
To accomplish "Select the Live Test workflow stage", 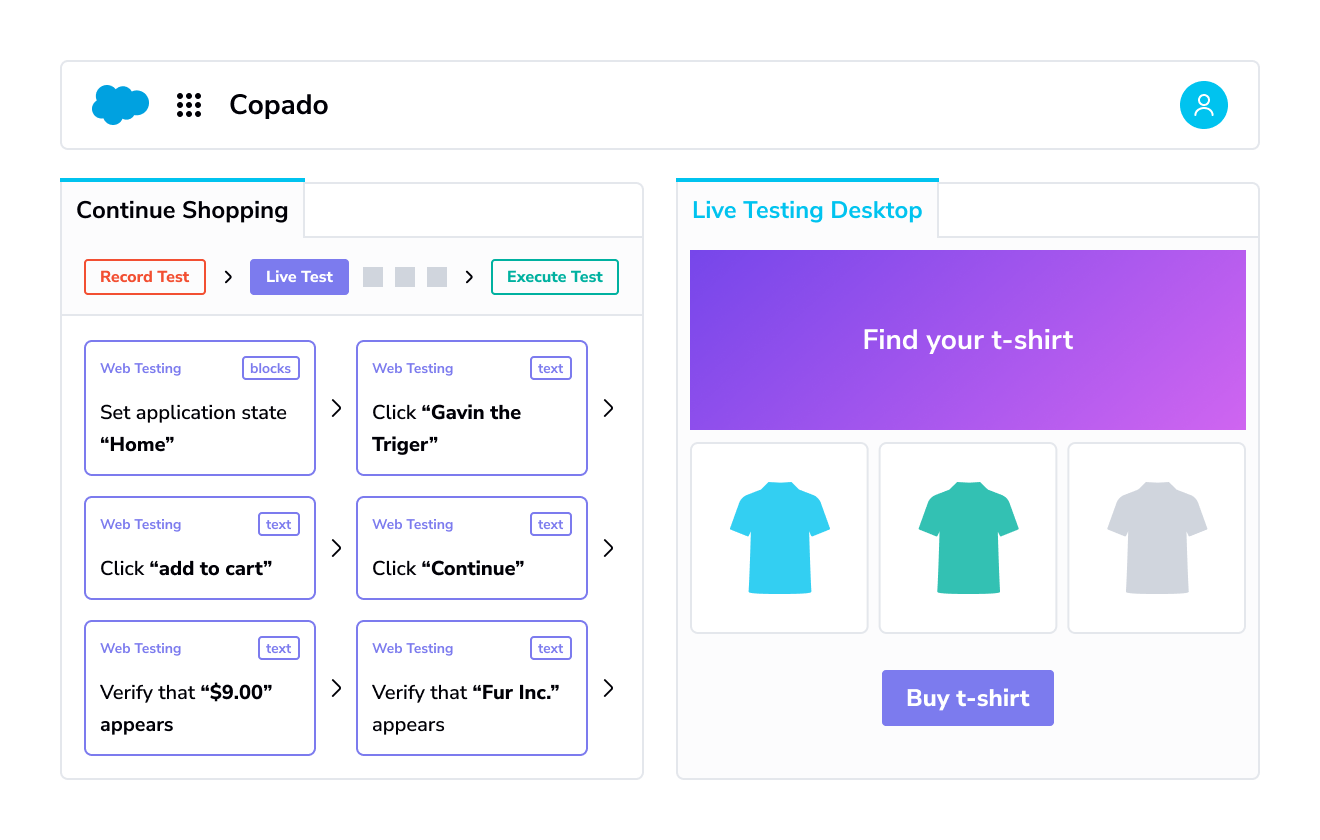I will tap(299, 276).
